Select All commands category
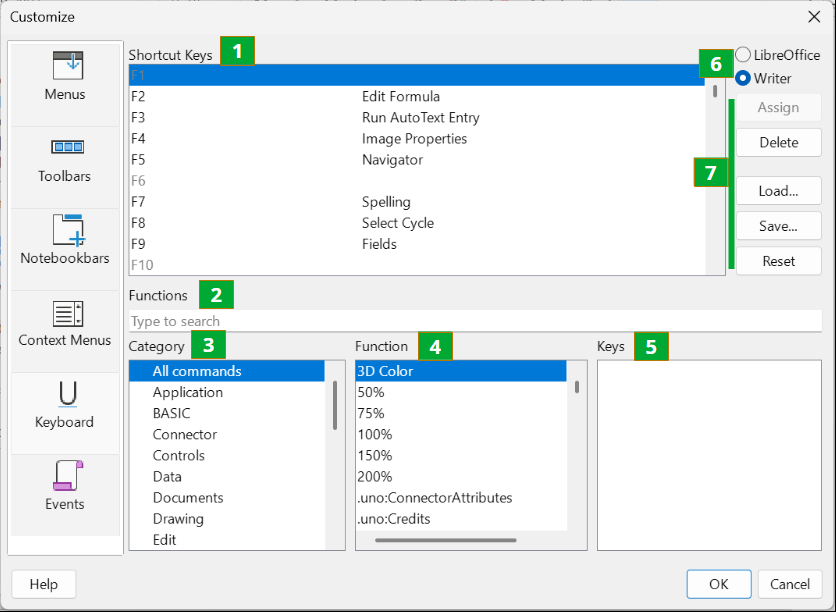The width and height of the screenshot is (836, 612). coord(227,371)
